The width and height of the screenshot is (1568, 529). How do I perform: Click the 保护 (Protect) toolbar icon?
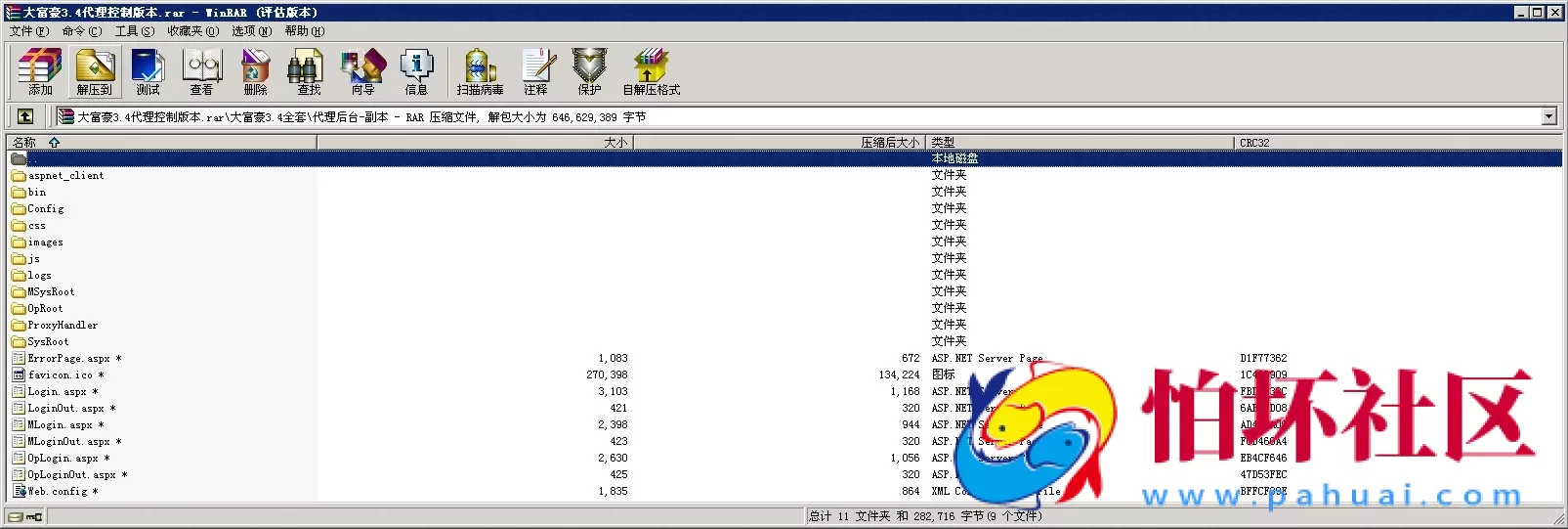point(589,71)
